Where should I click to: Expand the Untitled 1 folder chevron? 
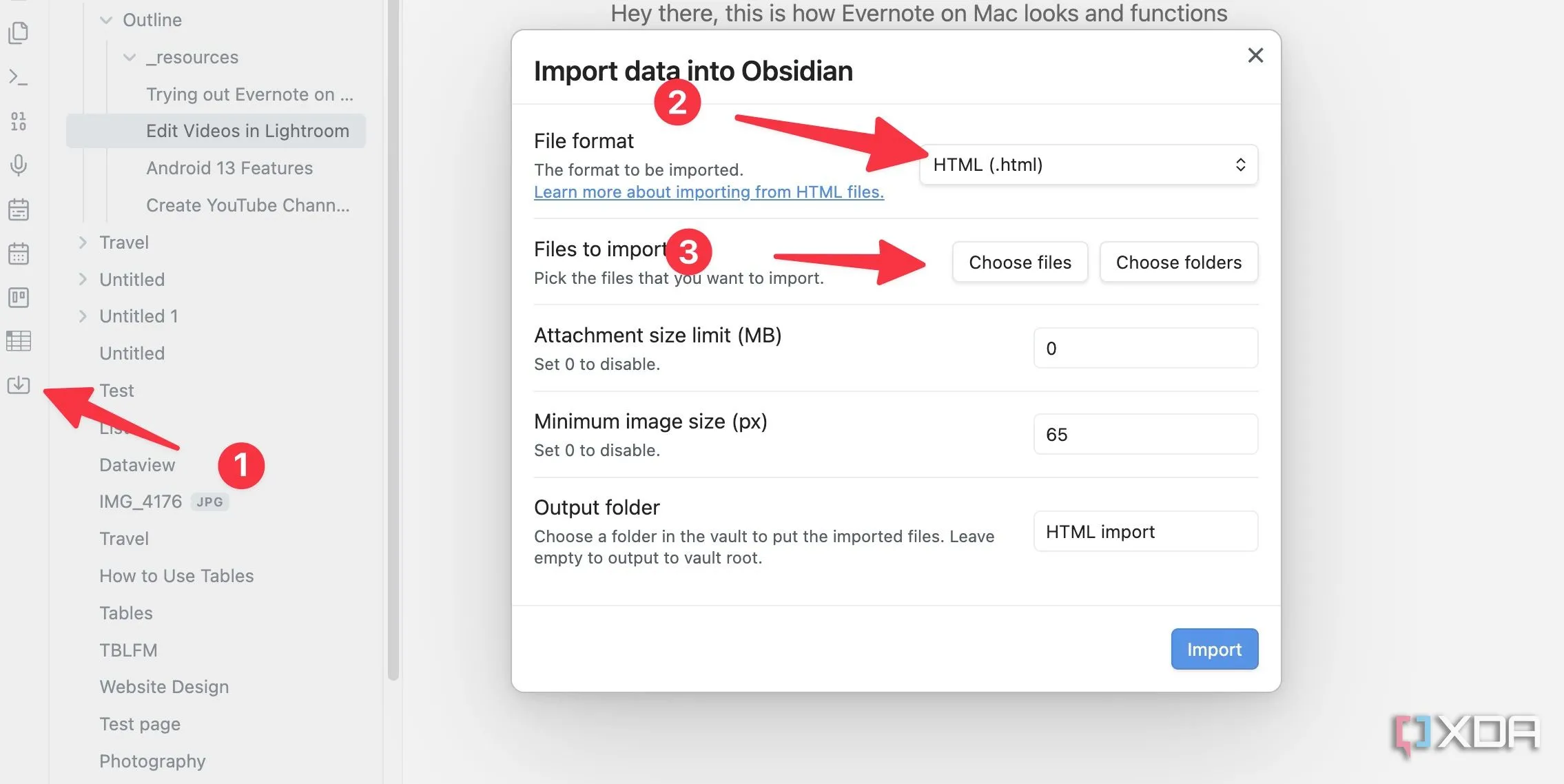pyautogui.click(x=83, y=316)
